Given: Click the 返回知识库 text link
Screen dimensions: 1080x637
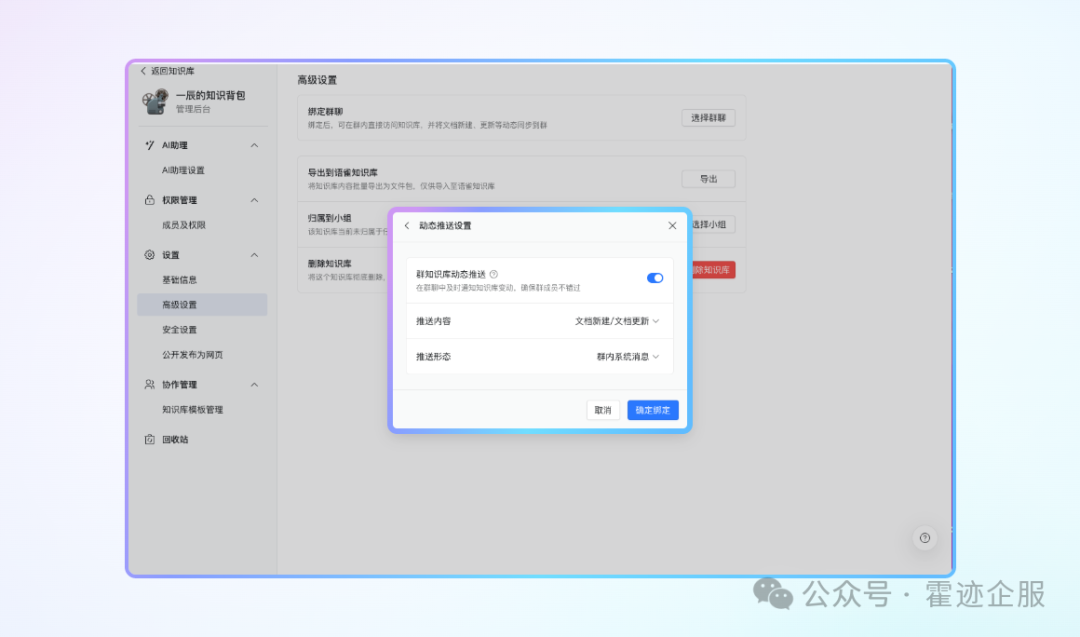Looking at the screenshot, I should click(172, 71).
